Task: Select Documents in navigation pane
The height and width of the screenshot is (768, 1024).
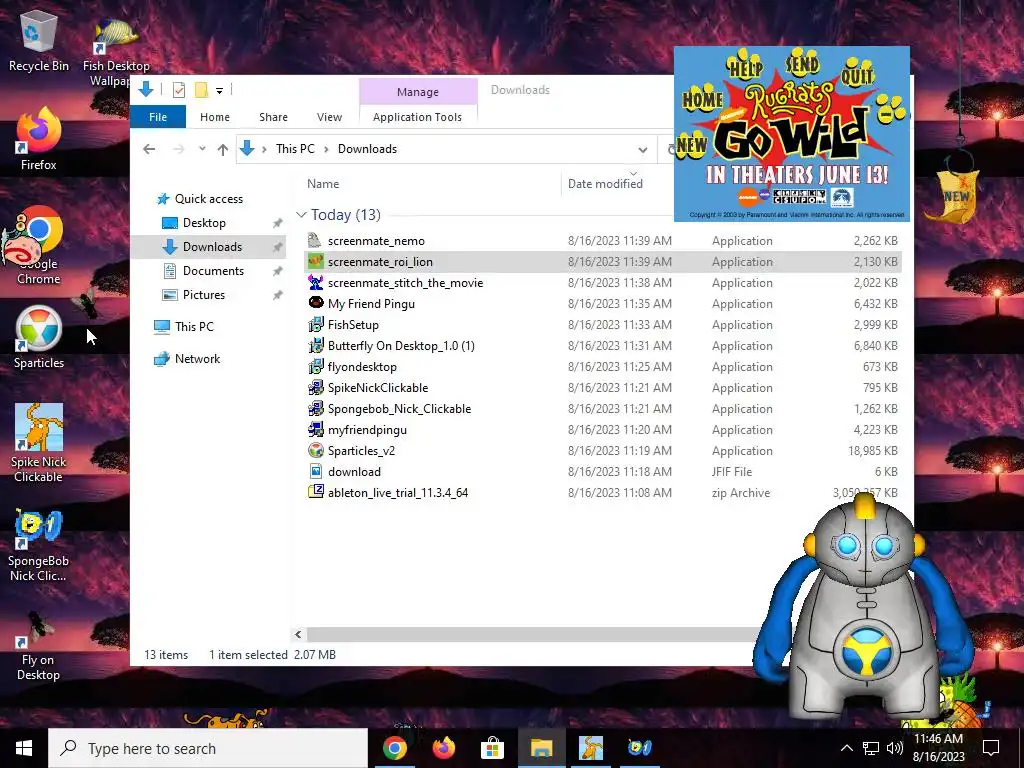Action: [x=213, y=270]
